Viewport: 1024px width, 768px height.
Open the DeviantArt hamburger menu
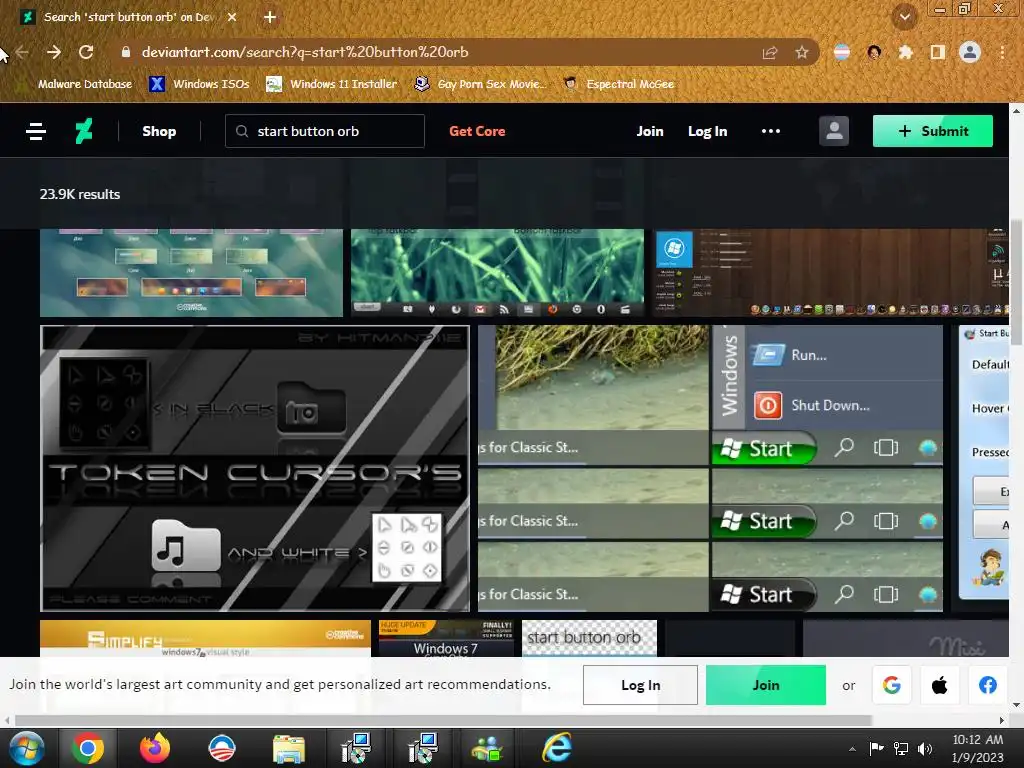tap(36, 131)
